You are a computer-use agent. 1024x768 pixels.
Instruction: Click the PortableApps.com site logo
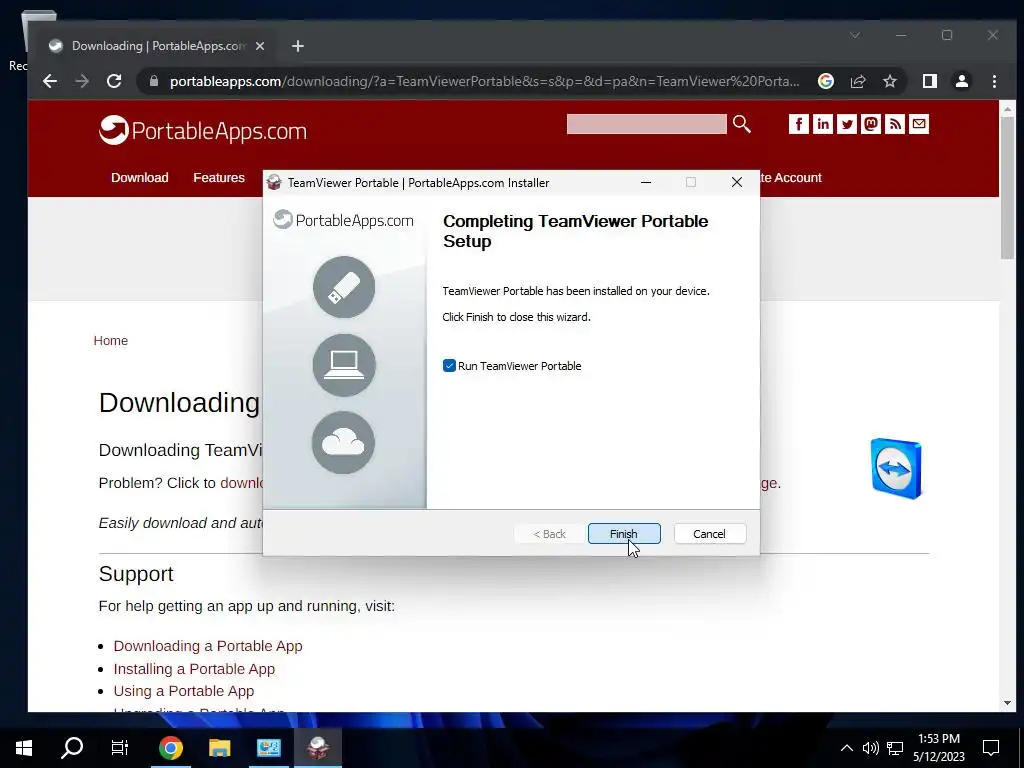coord(203,131)
